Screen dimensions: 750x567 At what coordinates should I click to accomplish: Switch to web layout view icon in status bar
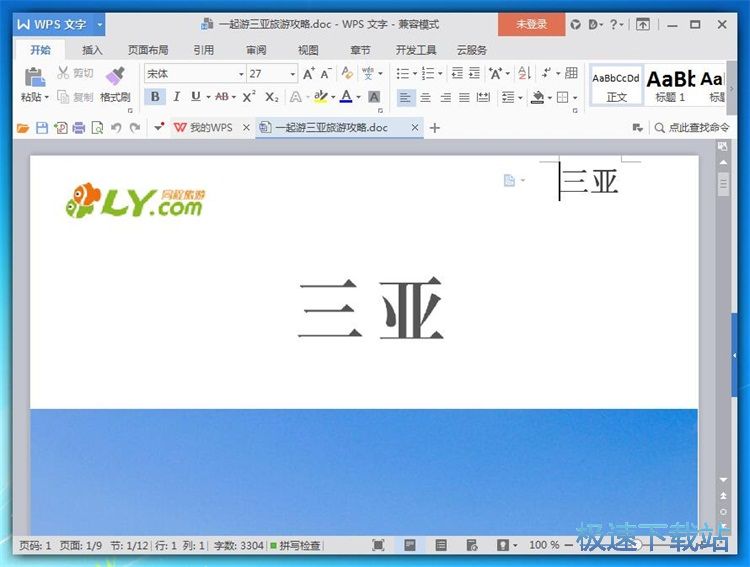coord(472,545)
